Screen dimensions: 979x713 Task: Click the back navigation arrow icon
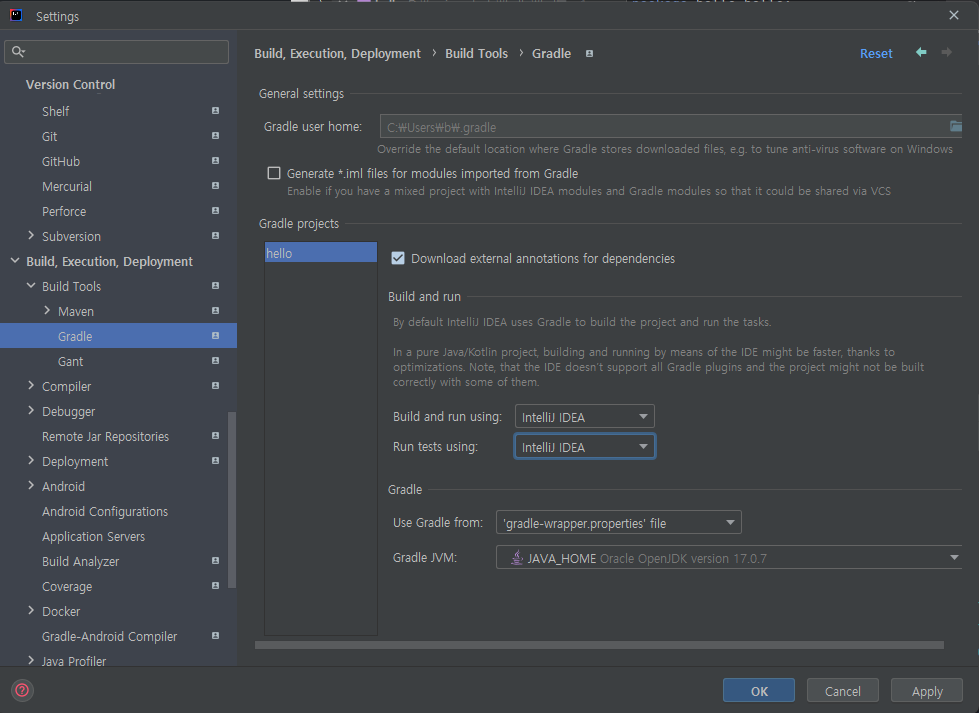tap(921, 52)
